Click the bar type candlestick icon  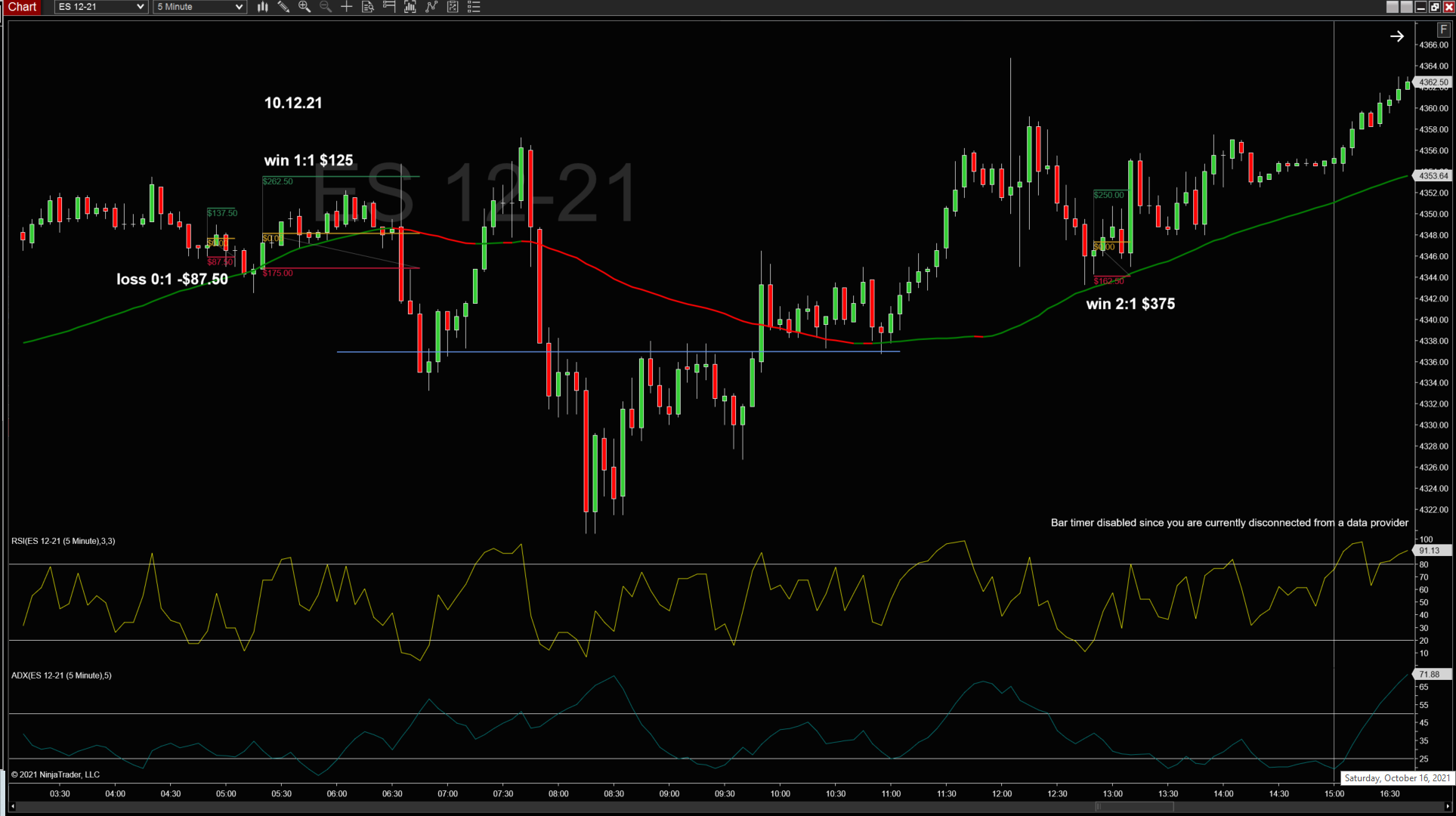click(x=262, y=7)
